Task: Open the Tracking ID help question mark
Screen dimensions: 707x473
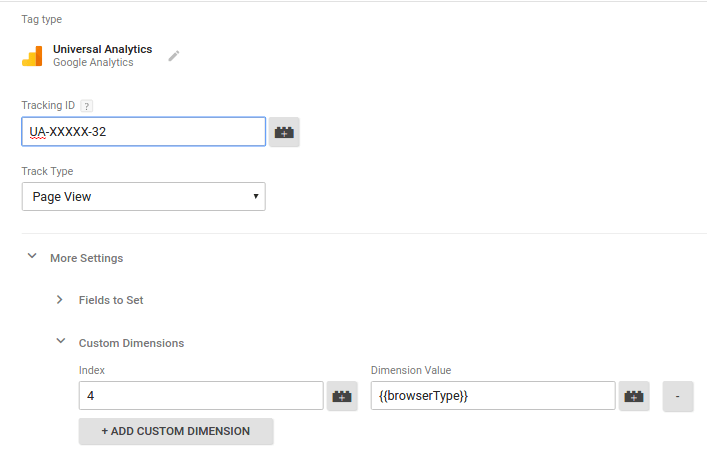Action: 87,106
